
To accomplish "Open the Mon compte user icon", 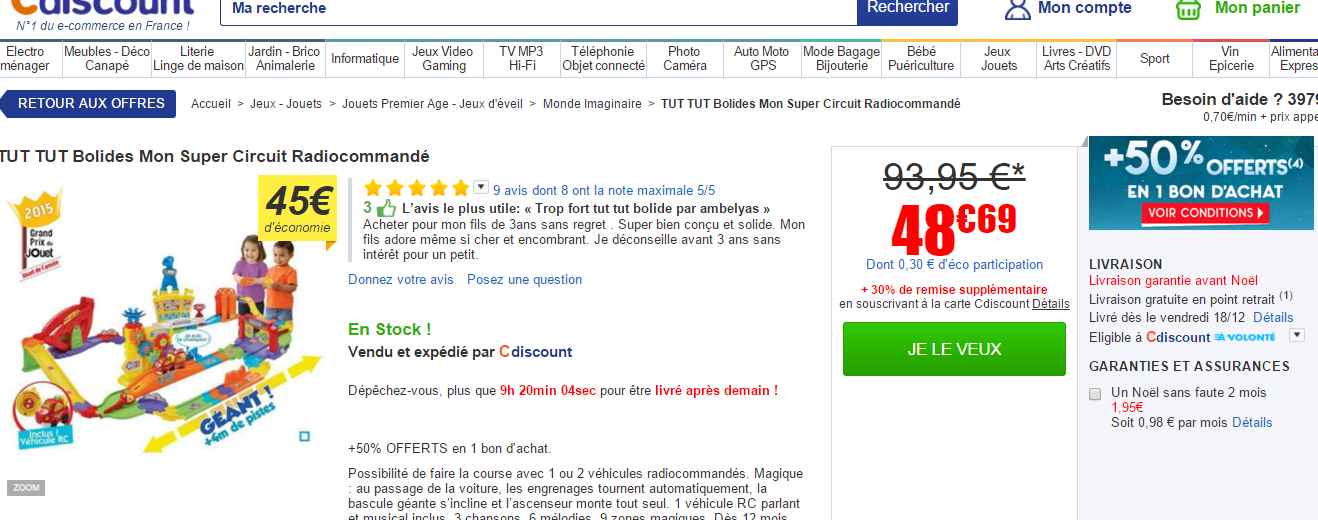I will tap(1017, 9).
